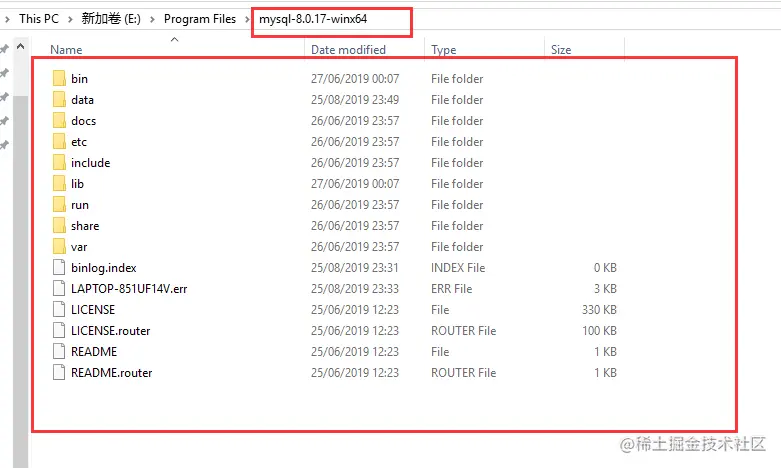This screenshot has width=781, height=468.
Task: Select the README.router file icon
Action: click(x=59, y=372)
